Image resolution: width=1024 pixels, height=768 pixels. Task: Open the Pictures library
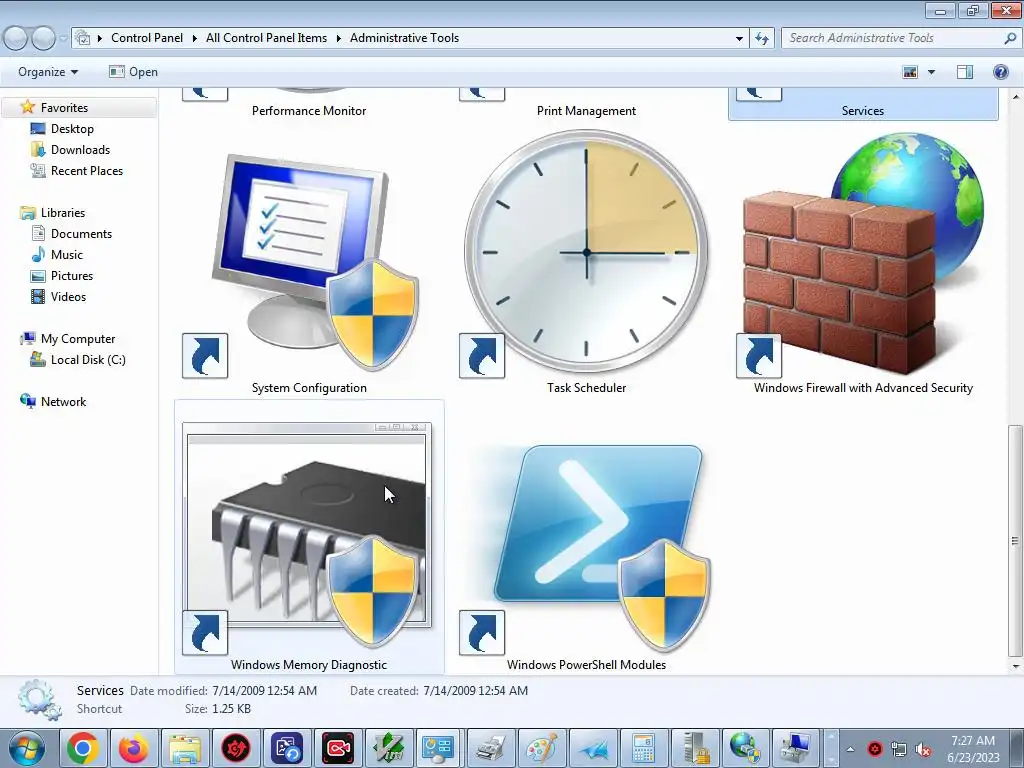click(x=72, y=276)
